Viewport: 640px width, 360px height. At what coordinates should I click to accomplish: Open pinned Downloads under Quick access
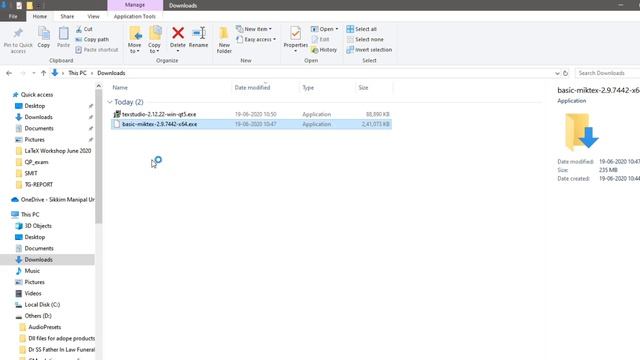point(38,117)
